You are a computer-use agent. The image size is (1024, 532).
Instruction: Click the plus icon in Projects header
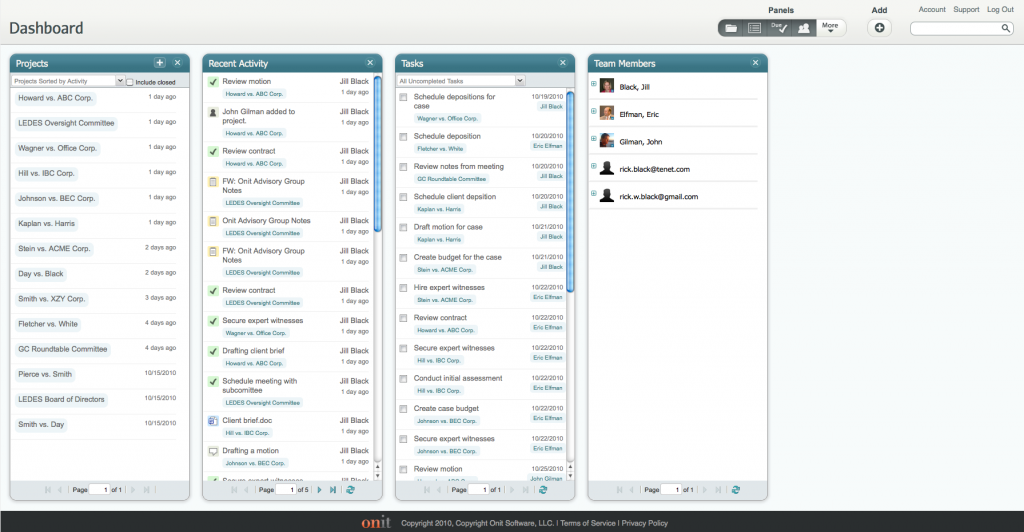pyautogui.click(x=160, y=63)
